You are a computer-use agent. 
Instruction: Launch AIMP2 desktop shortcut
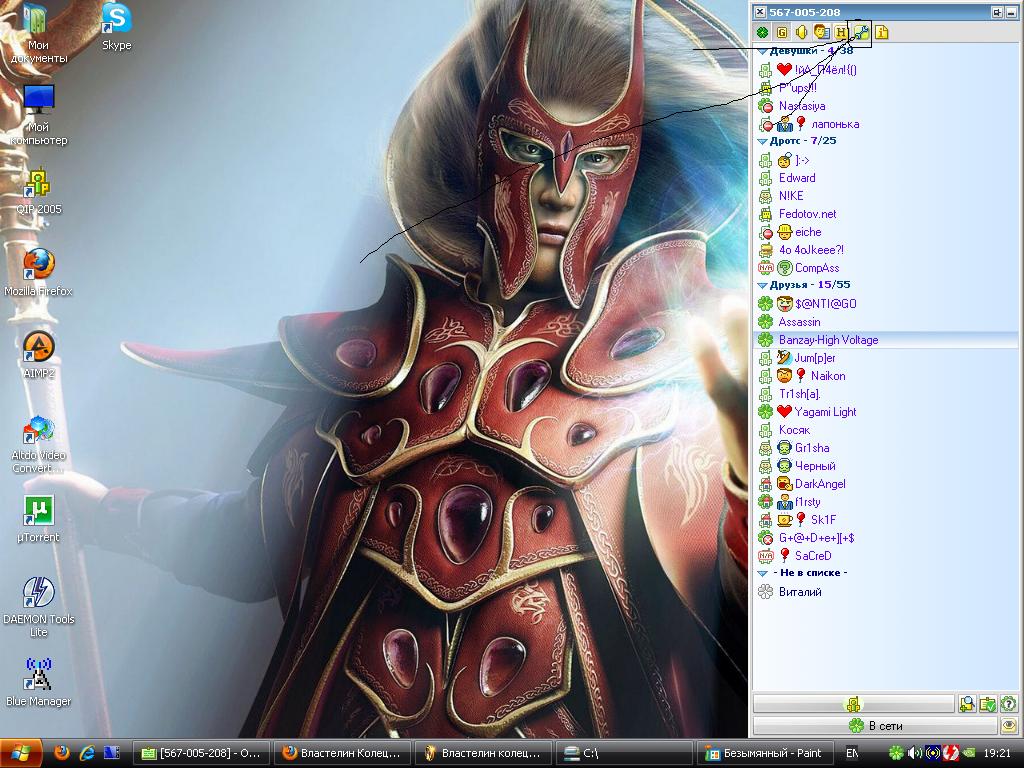click(39, 355)
